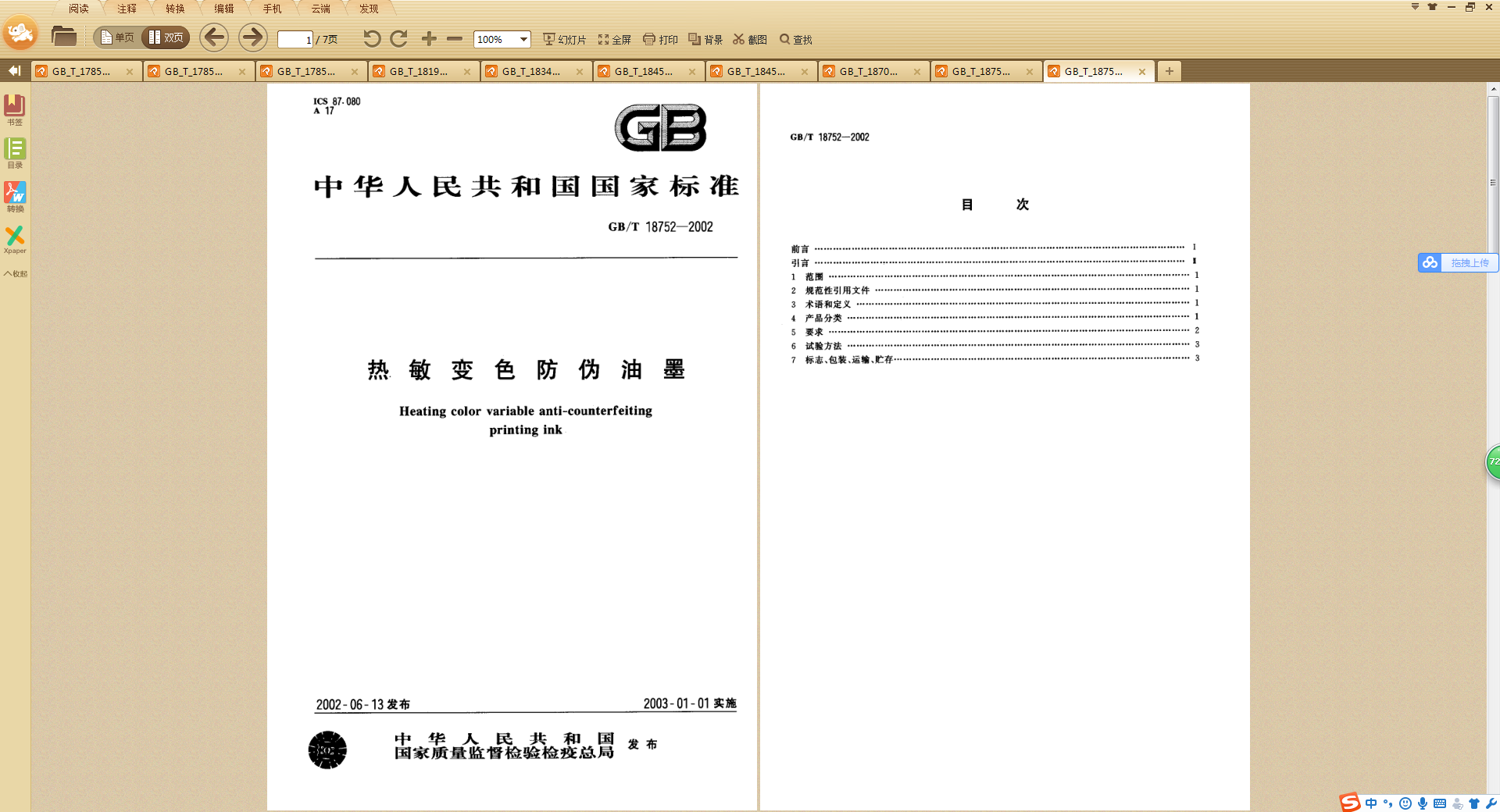
Task: Click the 打印 print button
Action: (x=660, y=40)
